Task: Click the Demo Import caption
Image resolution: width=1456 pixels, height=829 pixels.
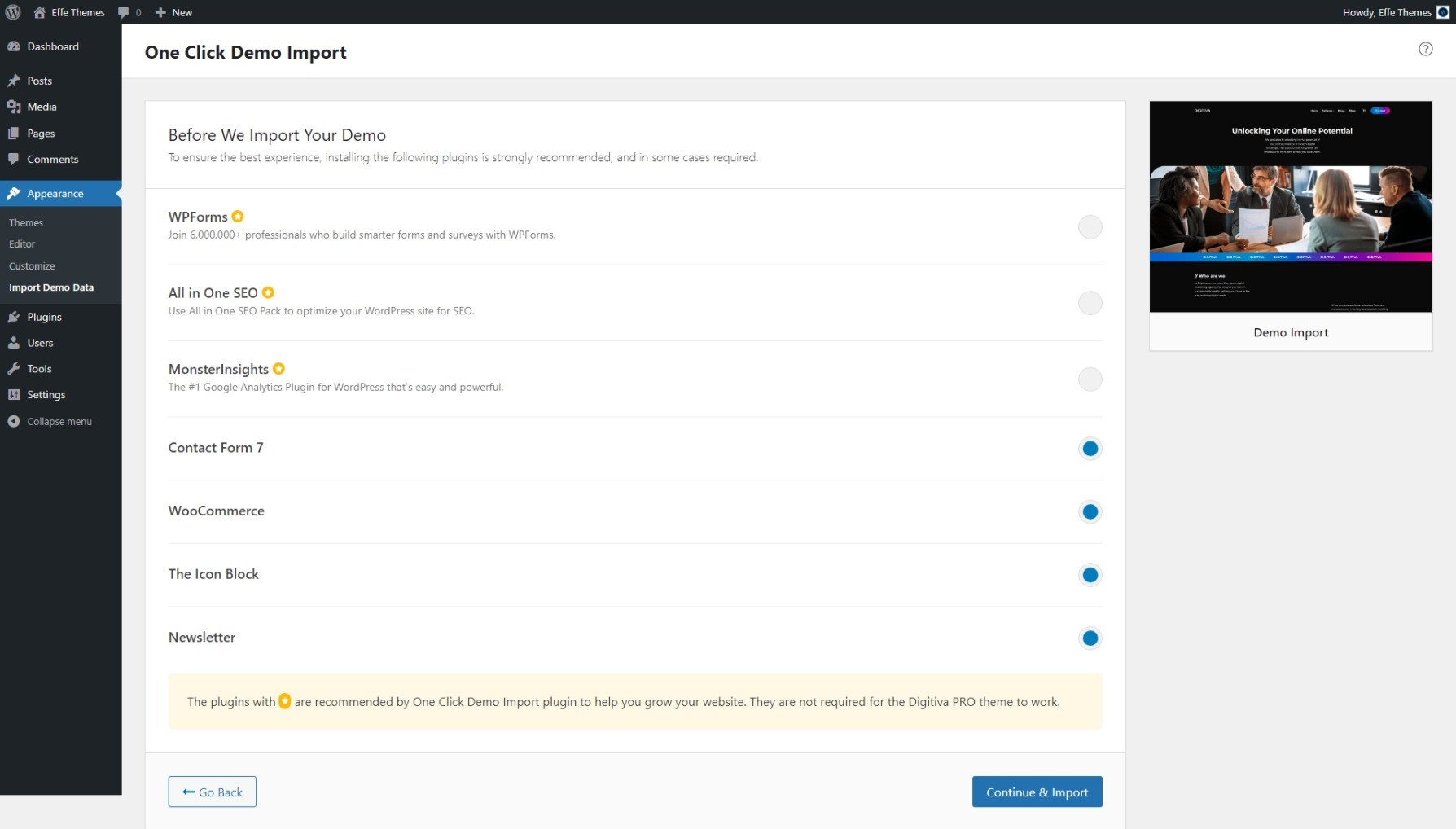Action: (x=1291, y=332)
